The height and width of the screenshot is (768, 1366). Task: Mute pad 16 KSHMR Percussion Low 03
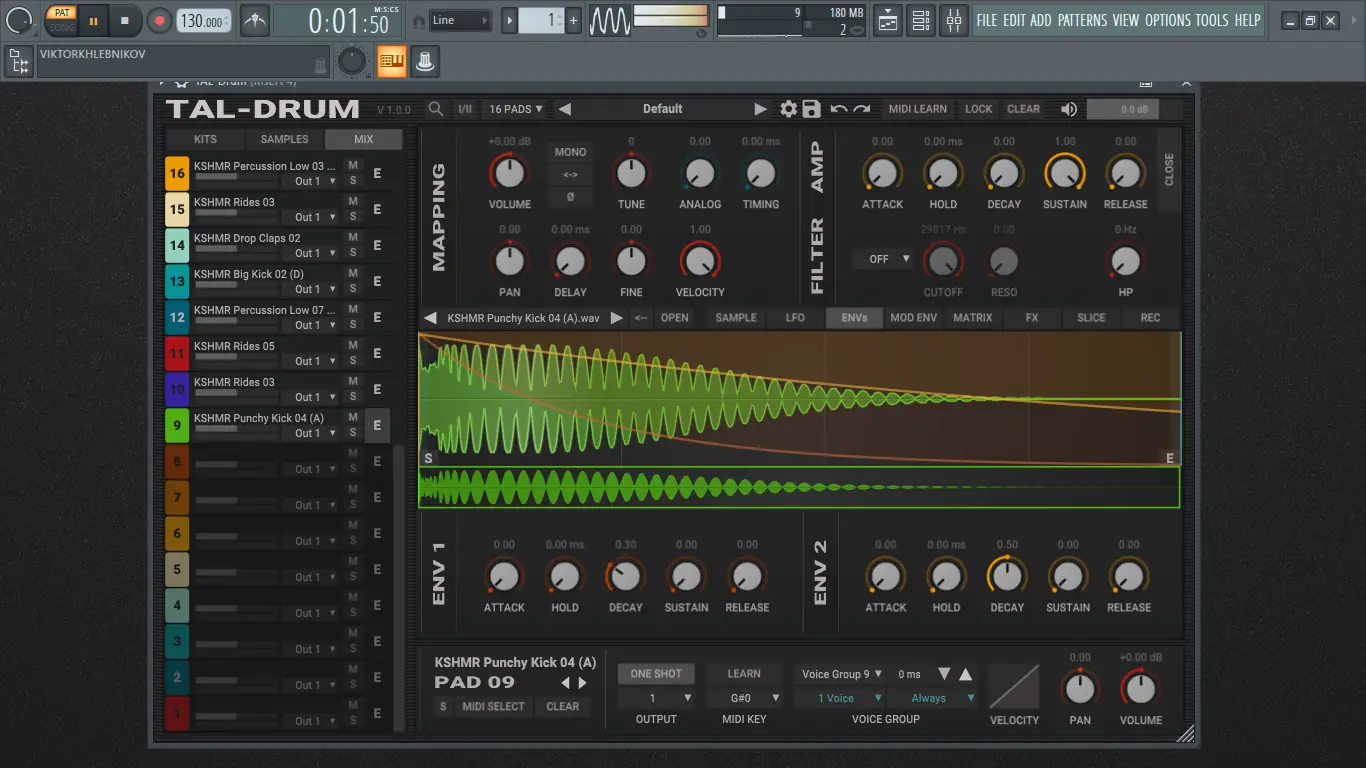352,165
